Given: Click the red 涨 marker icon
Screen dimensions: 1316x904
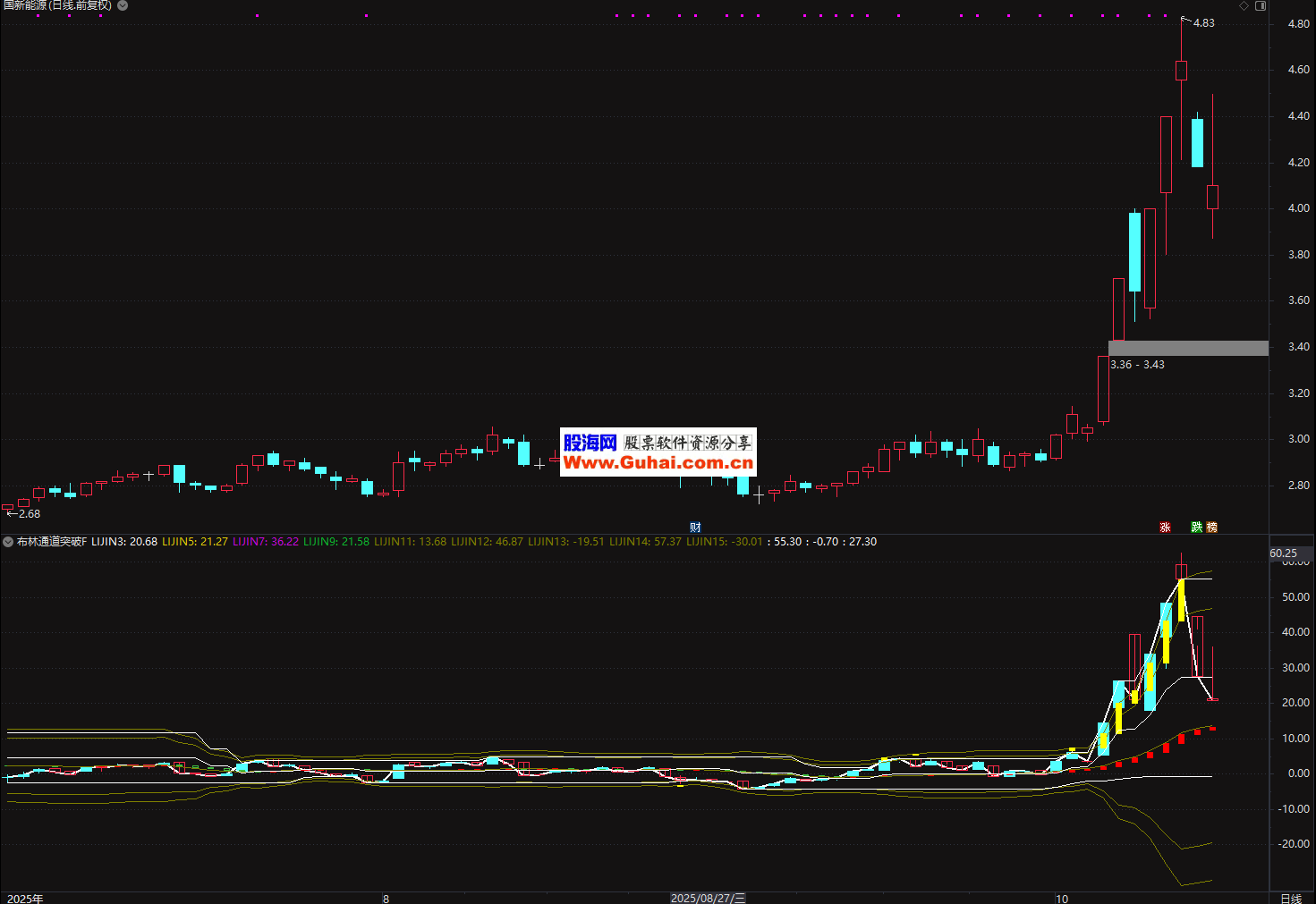Looking at the screenshot, I should click(x=1165, y=528).
